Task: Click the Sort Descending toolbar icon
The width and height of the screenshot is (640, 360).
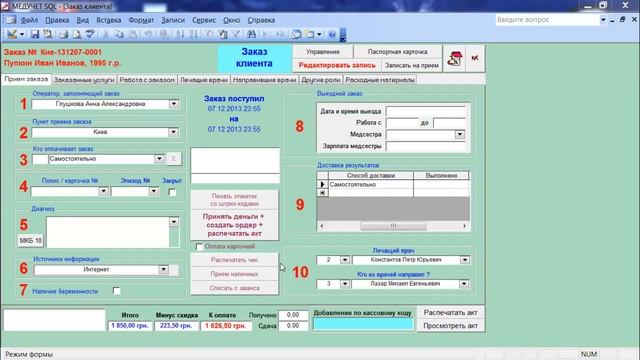Action: click(194, 34)
